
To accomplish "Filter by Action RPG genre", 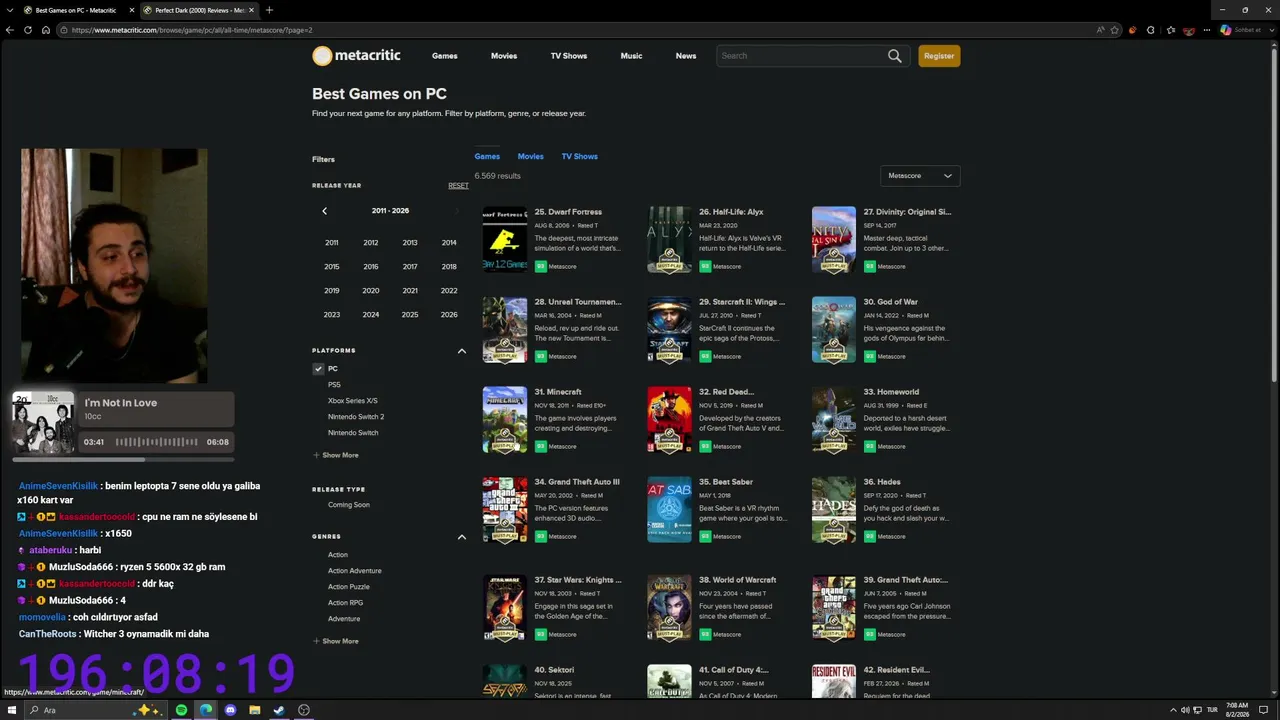I will coord(346,603).
